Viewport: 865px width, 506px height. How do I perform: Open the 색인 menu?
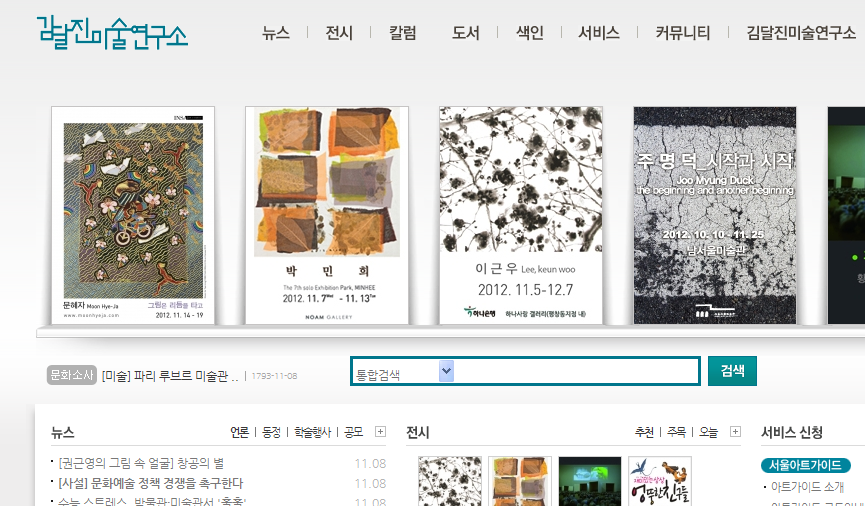coord(530,33)
